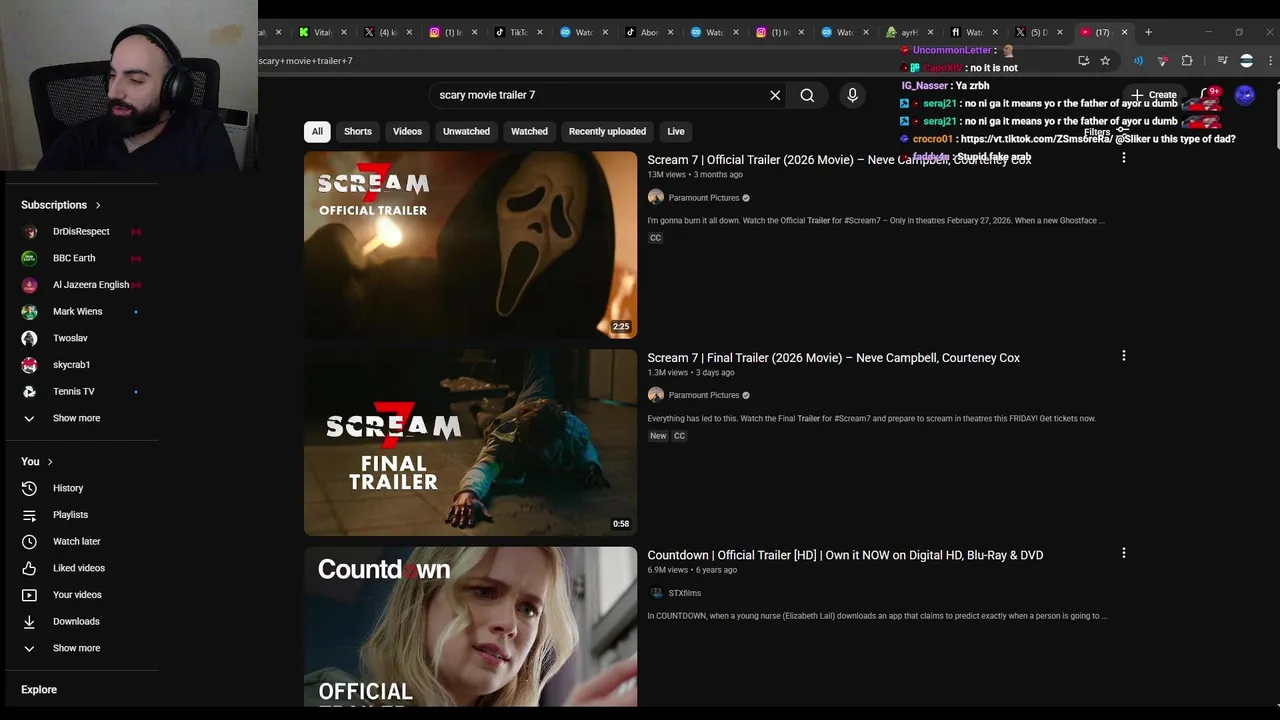The height and width of the screenshot is (720, 1280).
Task: Open Your videos page
Action: click(x=77, y=595)
